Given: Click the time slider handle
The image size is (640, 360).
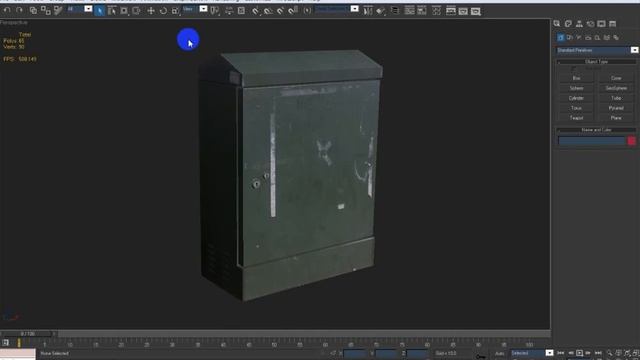Looking at the screenshot, I should coord(28,334).
